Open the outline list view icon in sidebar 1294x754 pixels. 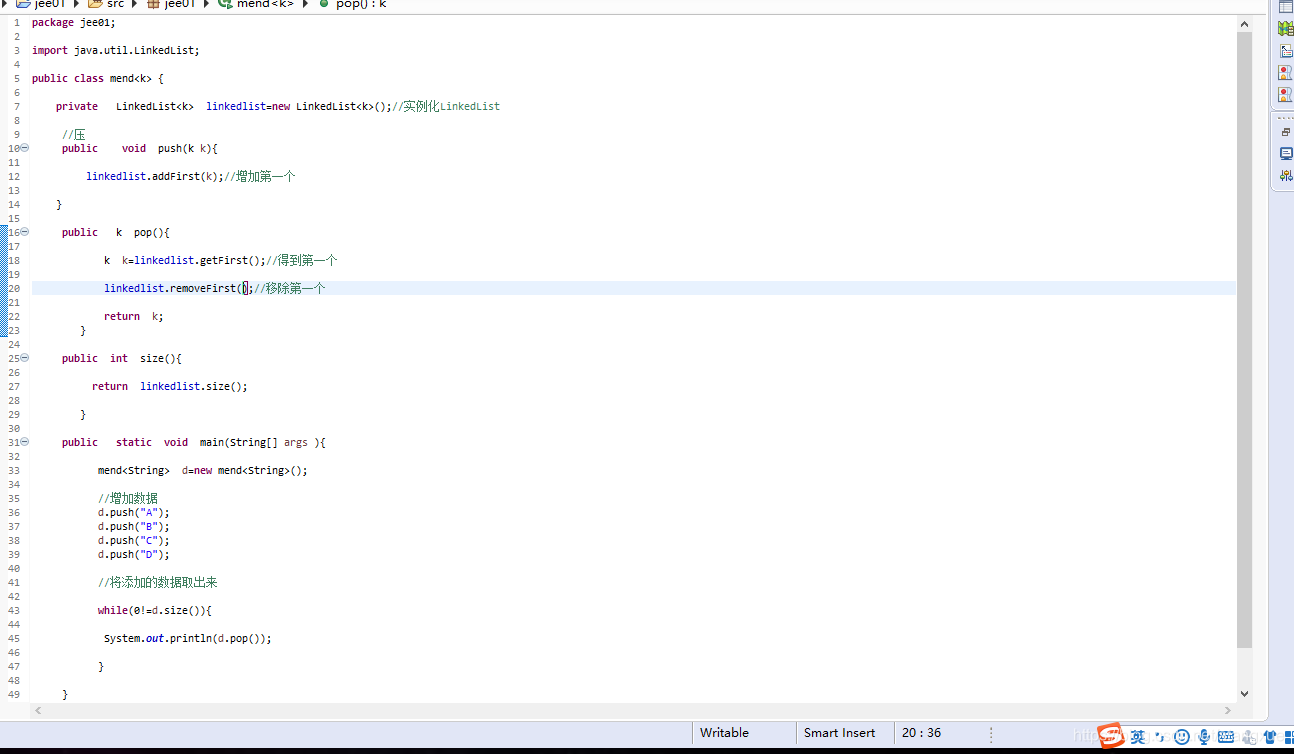[x=1286, y=52]
